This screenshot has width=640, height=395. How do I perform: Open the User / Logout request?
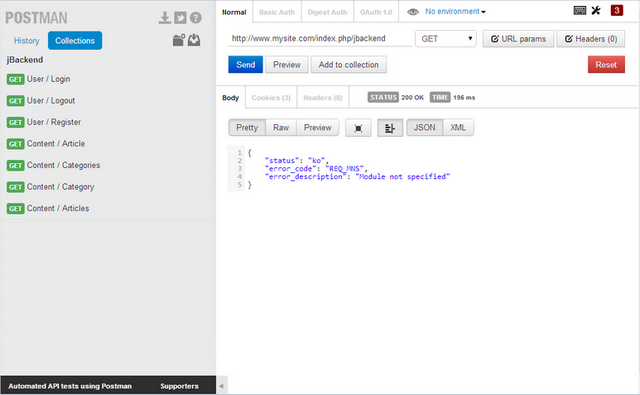(x=51, y=101)
